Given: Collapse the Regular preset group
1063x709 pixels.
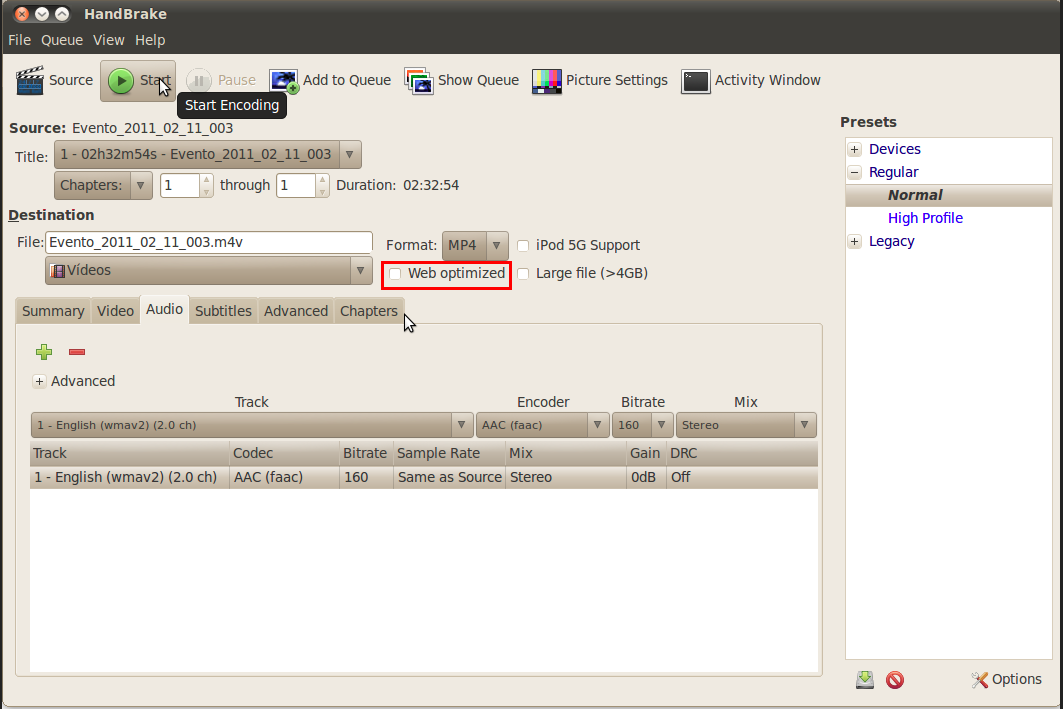Looking at the screenshot, I should [855, 172].
